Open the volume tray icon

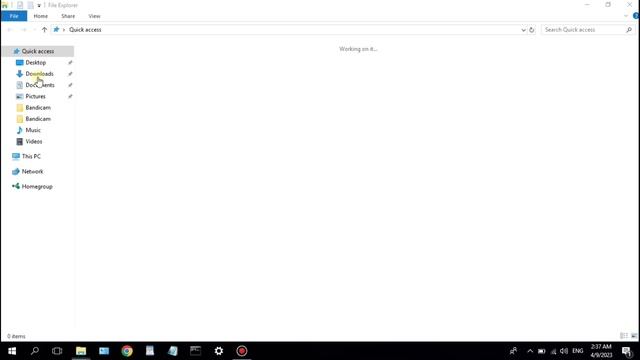(x=564, y=351)
